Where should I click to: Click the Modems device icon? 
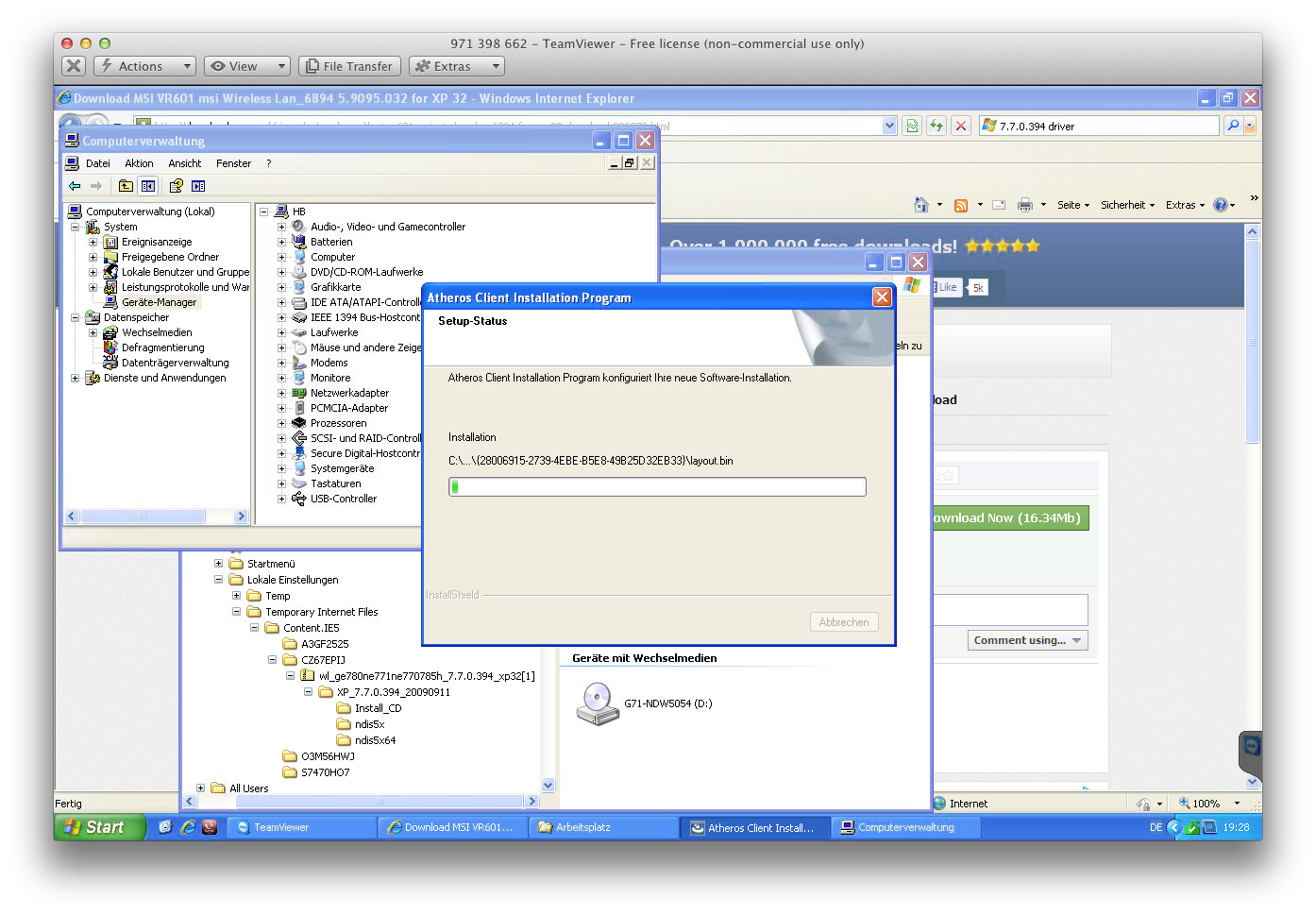[x=298, y=363]
